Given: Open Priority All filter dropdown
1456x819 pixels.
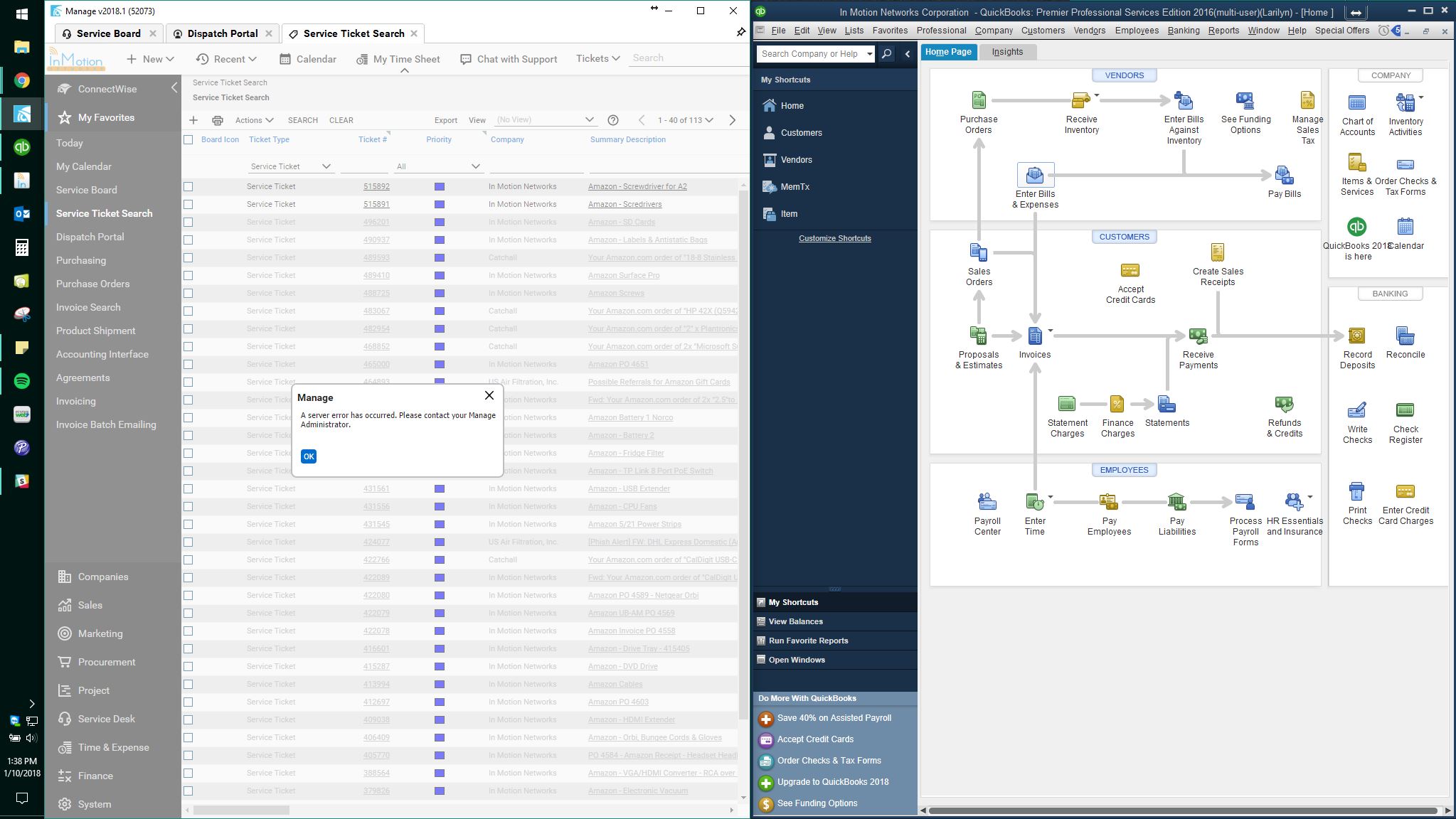Looking at the screenshot, I should [439, 166].
